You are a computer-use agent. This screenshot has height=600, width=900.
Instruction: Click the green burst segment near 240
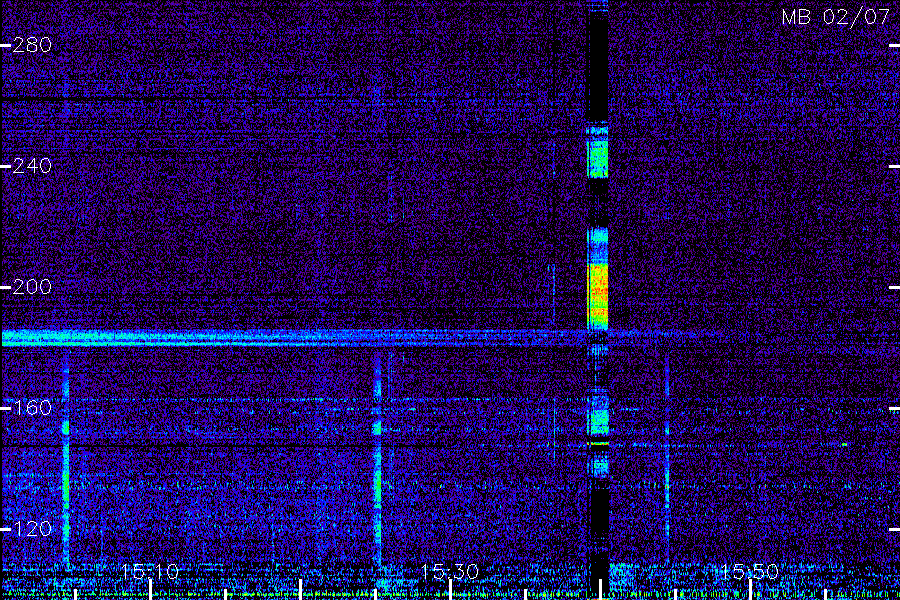point(598,159)
